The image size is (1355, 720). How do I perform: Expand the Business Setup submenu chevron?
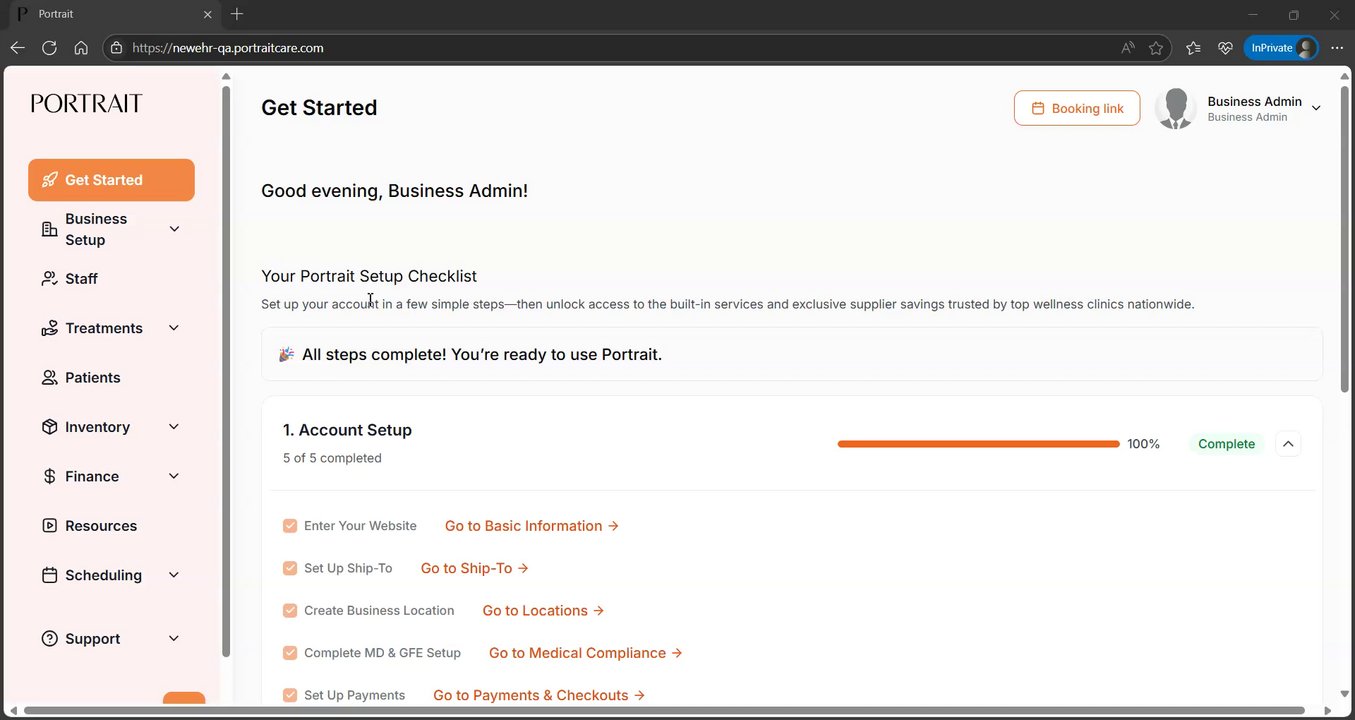click(x=174, y=229)
